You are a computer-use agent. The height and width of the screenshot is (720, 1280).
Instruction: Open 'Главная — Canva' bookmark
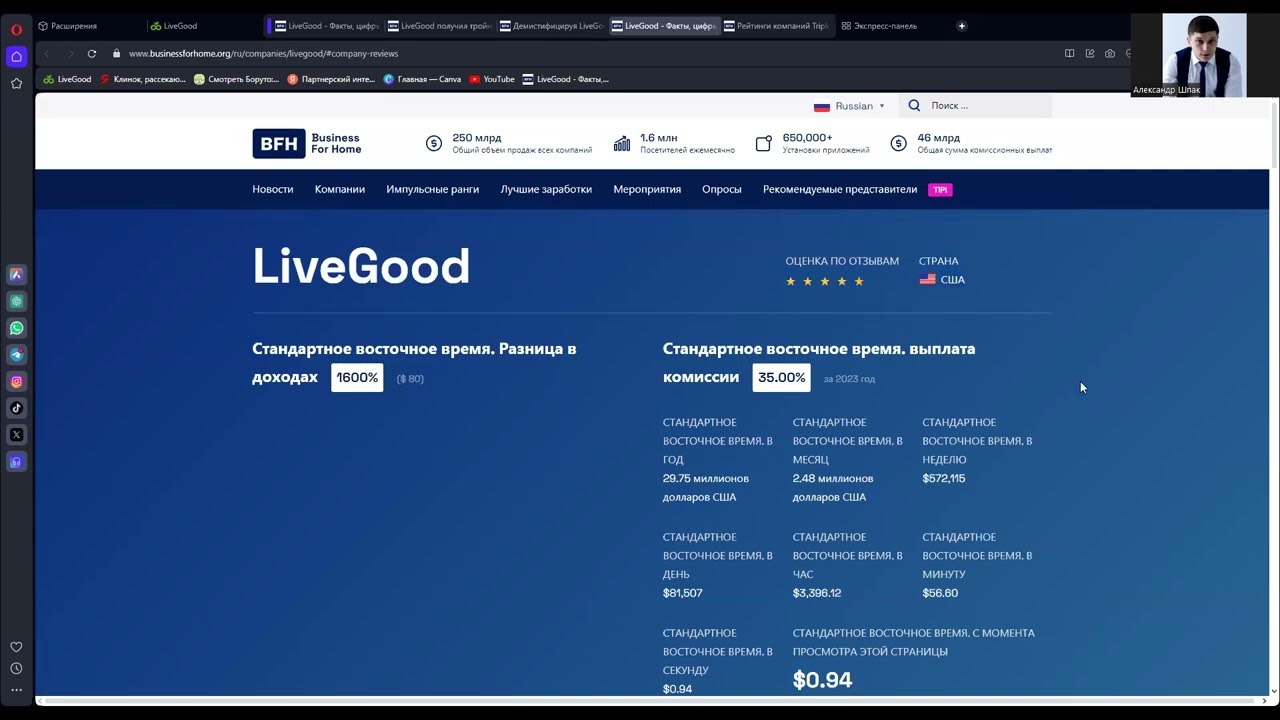tap(423, 79)
